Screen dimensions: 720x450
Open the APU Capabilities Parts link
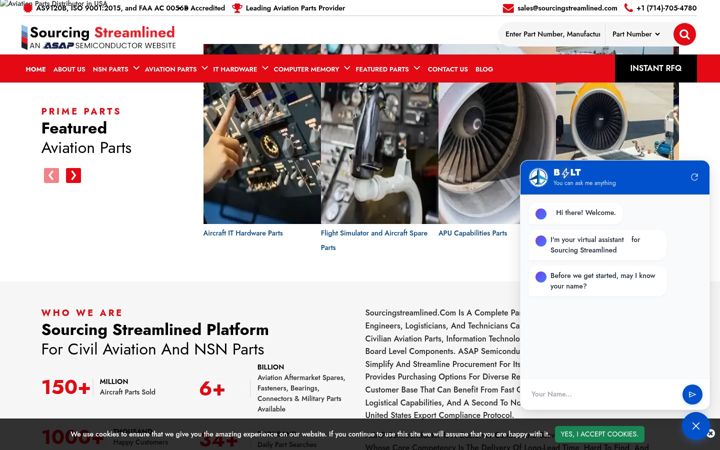point(472,233)
